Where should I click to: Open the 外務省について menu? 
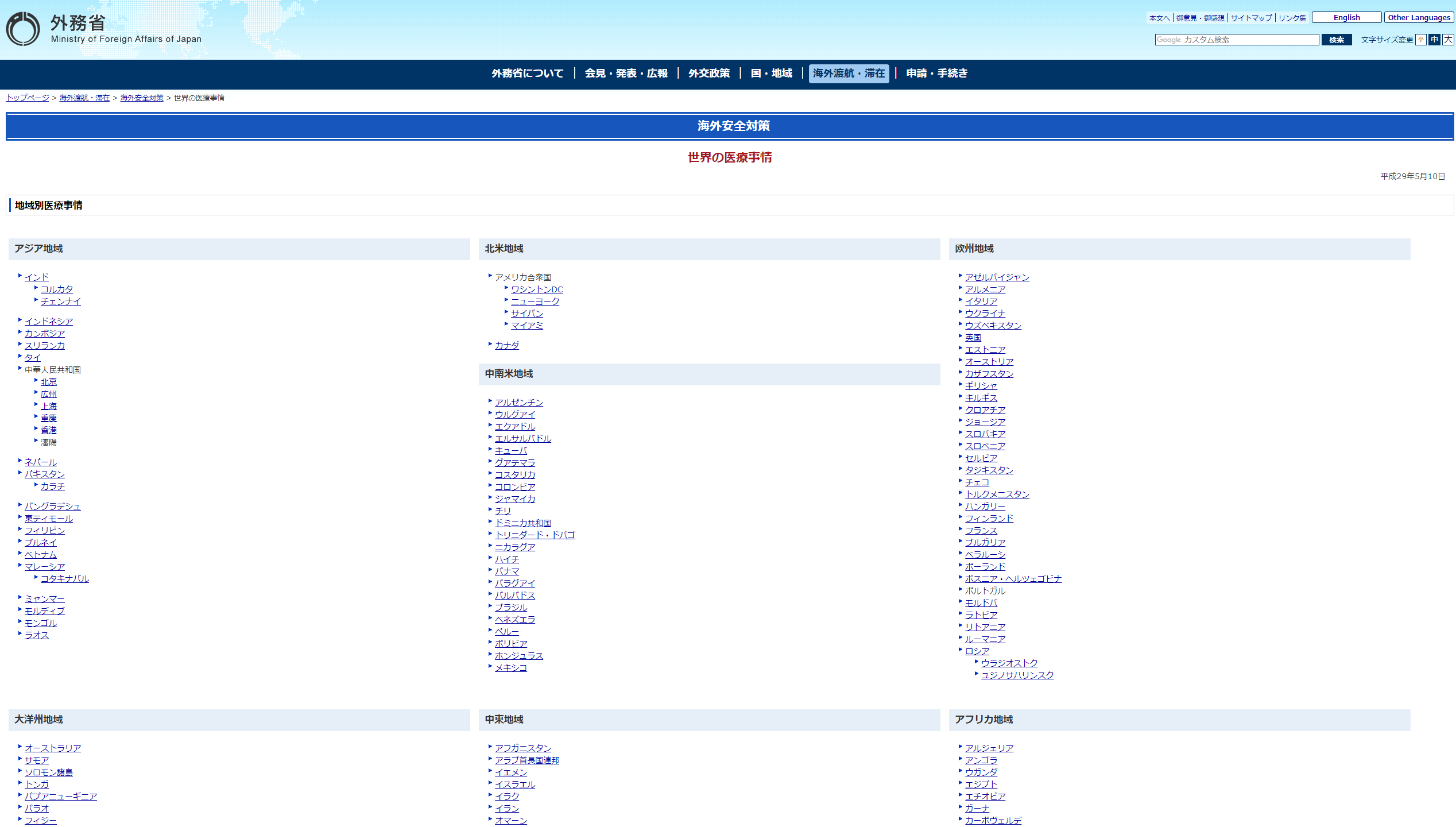pyautogui.click(x=527, y=74)
